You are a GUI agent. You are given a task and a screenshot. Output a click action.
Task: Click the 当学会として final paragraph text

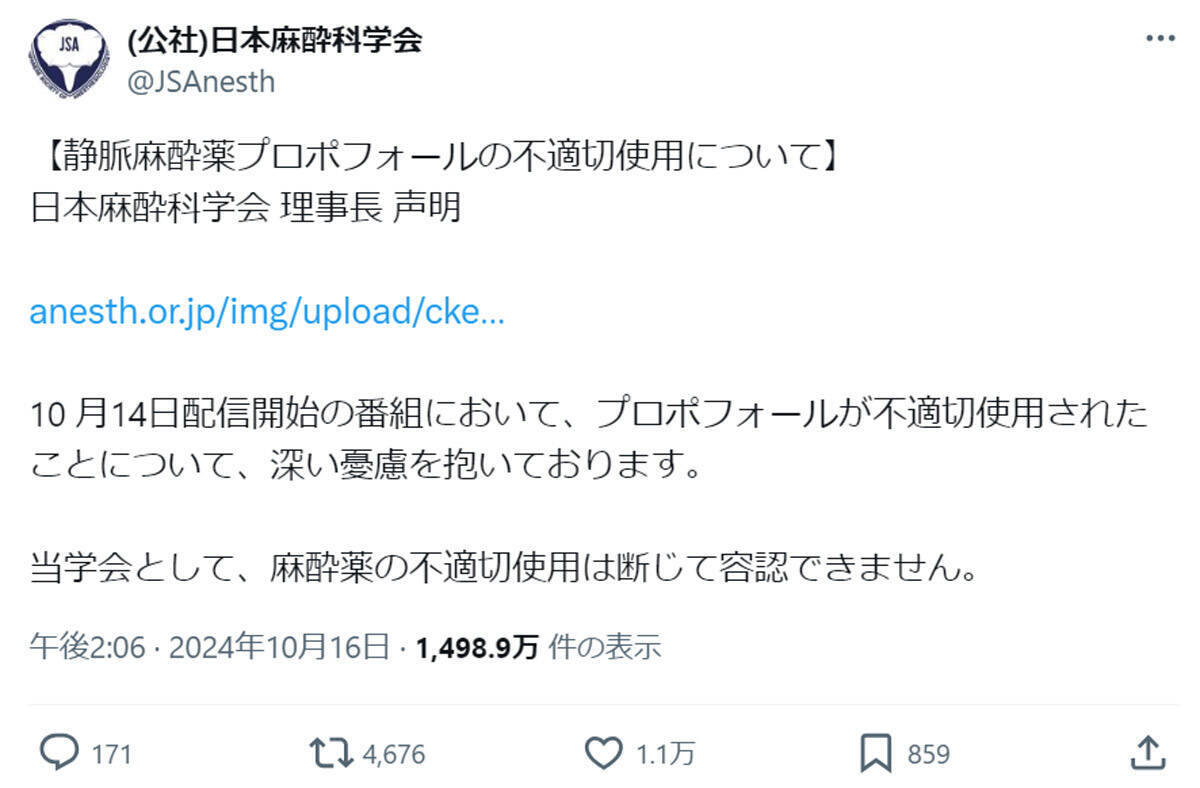click(501, 570)
